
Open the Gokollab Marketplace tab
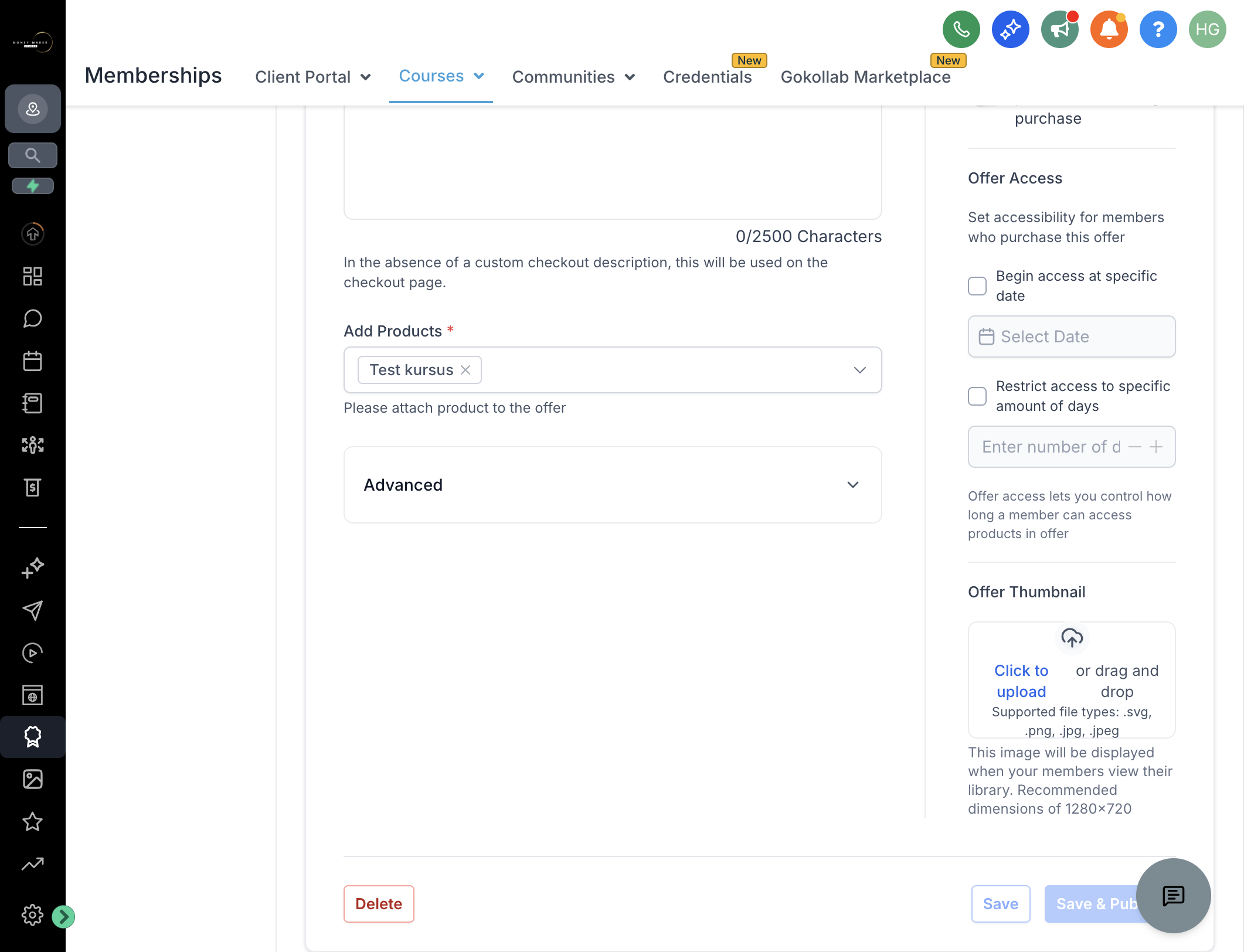(865, 77)
